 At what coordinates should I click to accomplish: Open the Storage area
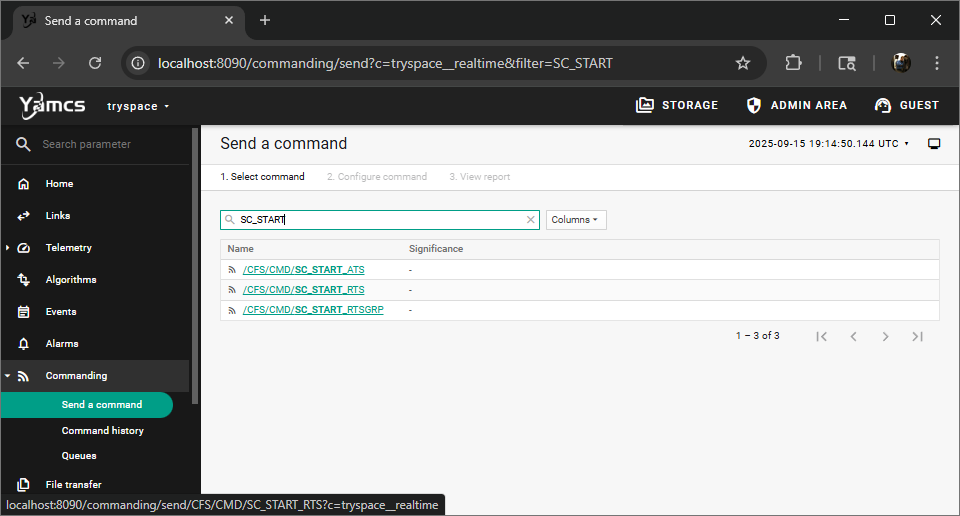point(677,105)
